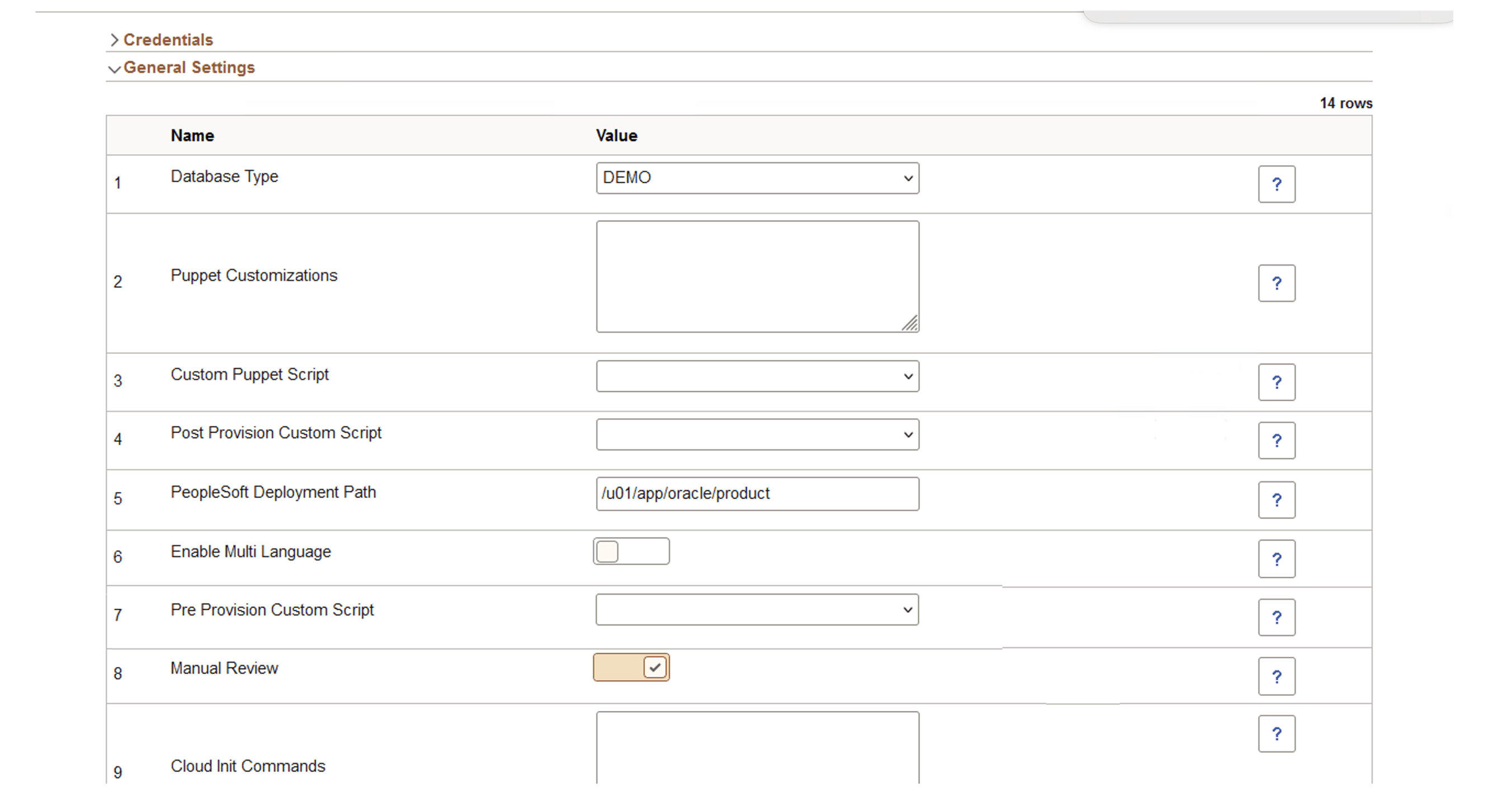The height and width of the screenshot is (811, 1512).
Task: Open Custom Puppet Script dropdown
Action: 757,376
